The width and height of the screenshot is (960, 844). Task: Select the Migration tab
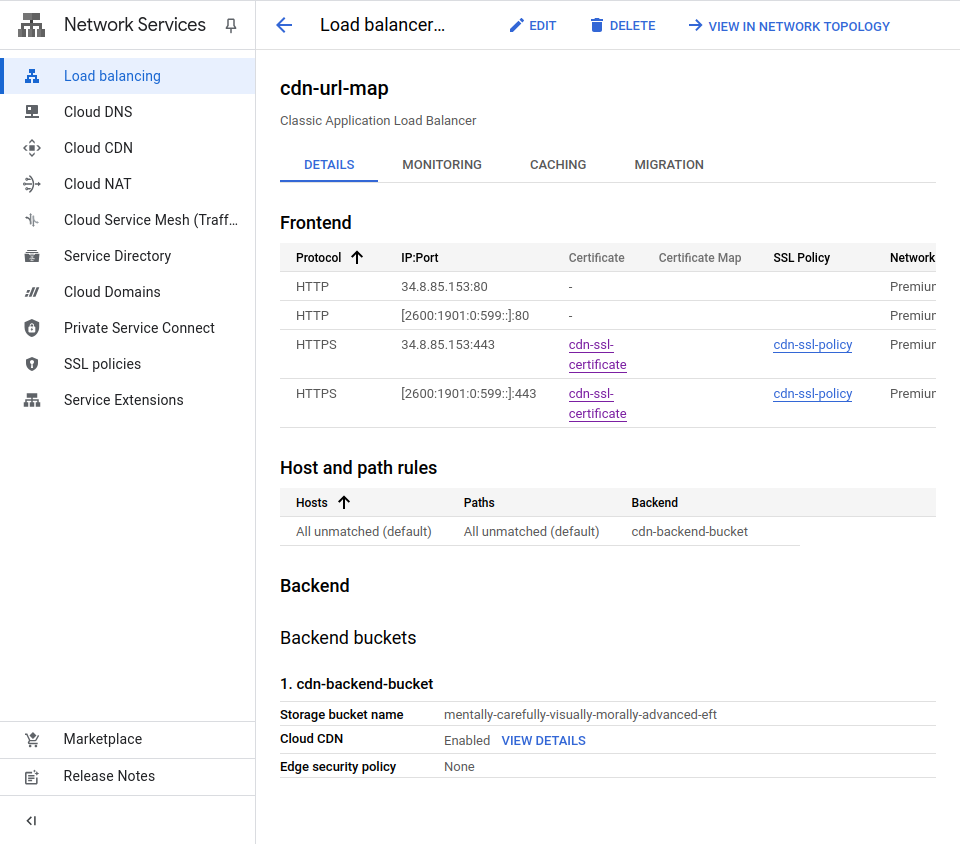[x=669, y=165]
